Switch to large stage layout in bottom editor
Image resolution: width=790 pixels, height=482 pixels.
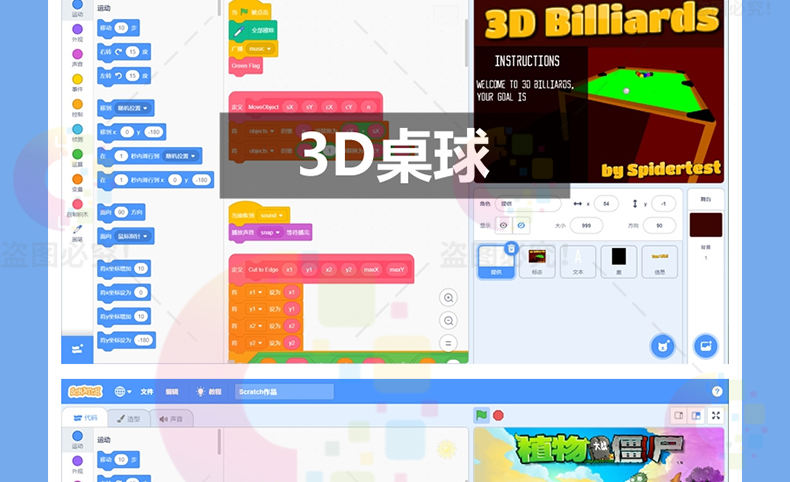pyautogui.click(x=696, y=416)
